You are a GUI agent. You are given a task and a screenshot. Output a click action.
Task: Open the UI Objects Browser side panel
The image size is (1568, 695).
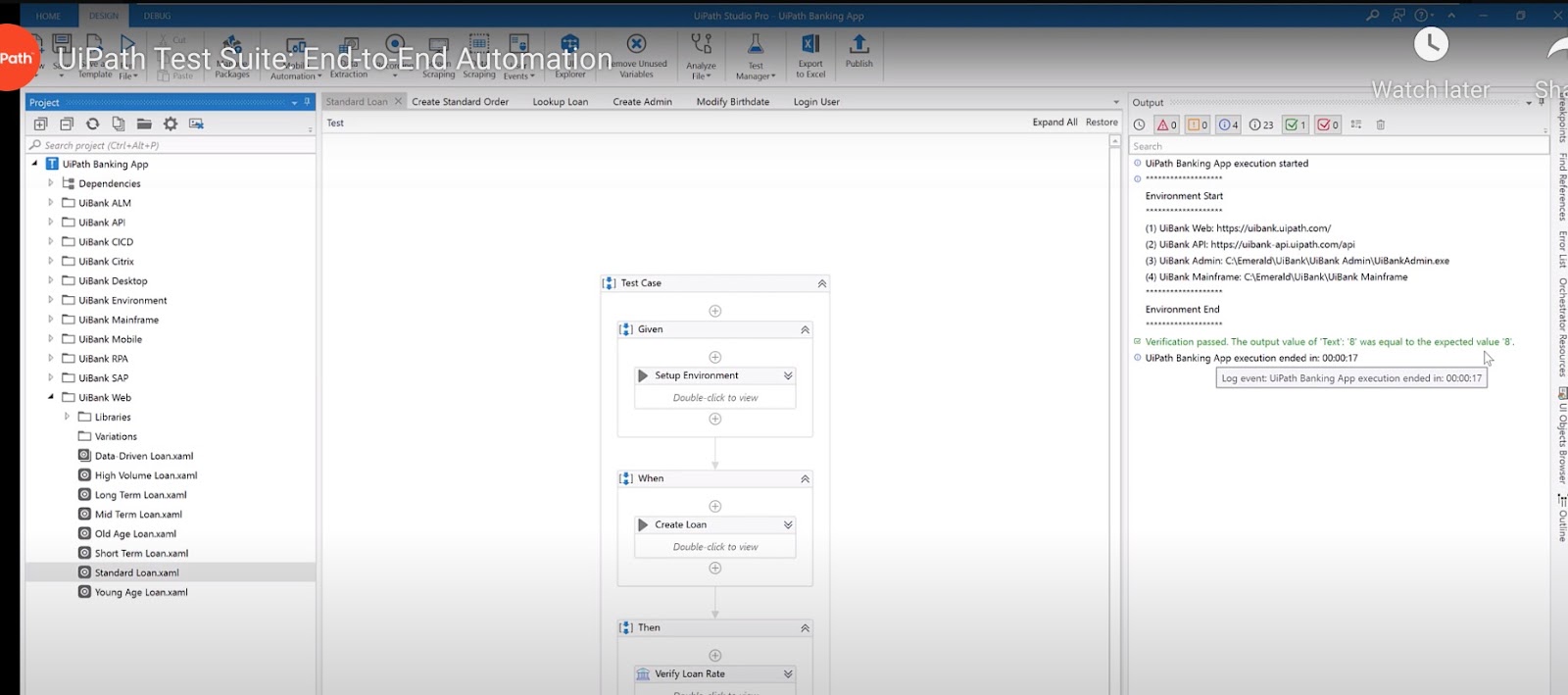1561,437
